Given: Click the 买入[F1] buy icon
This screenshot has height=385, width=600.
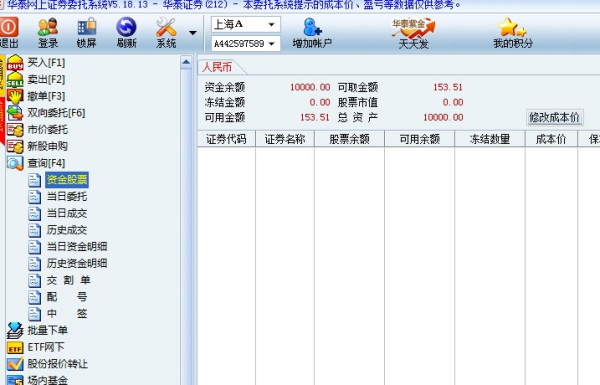Looking at the screenshot, I should (x=15, y=62).
